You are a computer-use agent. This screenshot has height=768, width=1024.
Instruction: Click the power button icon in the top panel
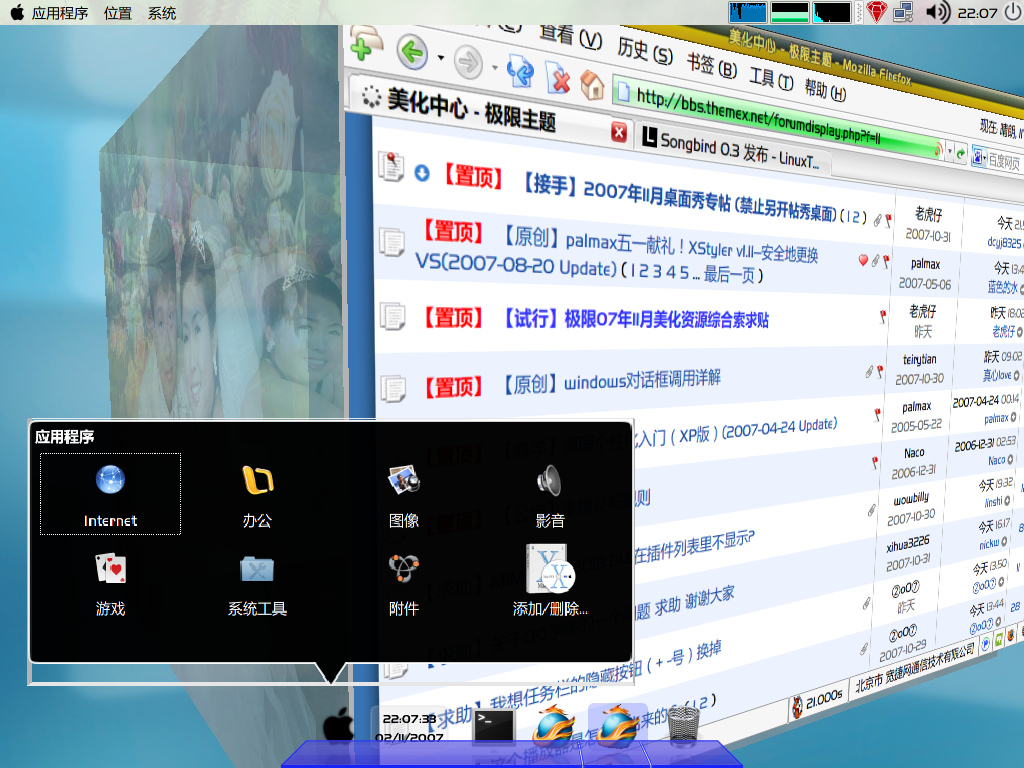[x=1013, y=12]
